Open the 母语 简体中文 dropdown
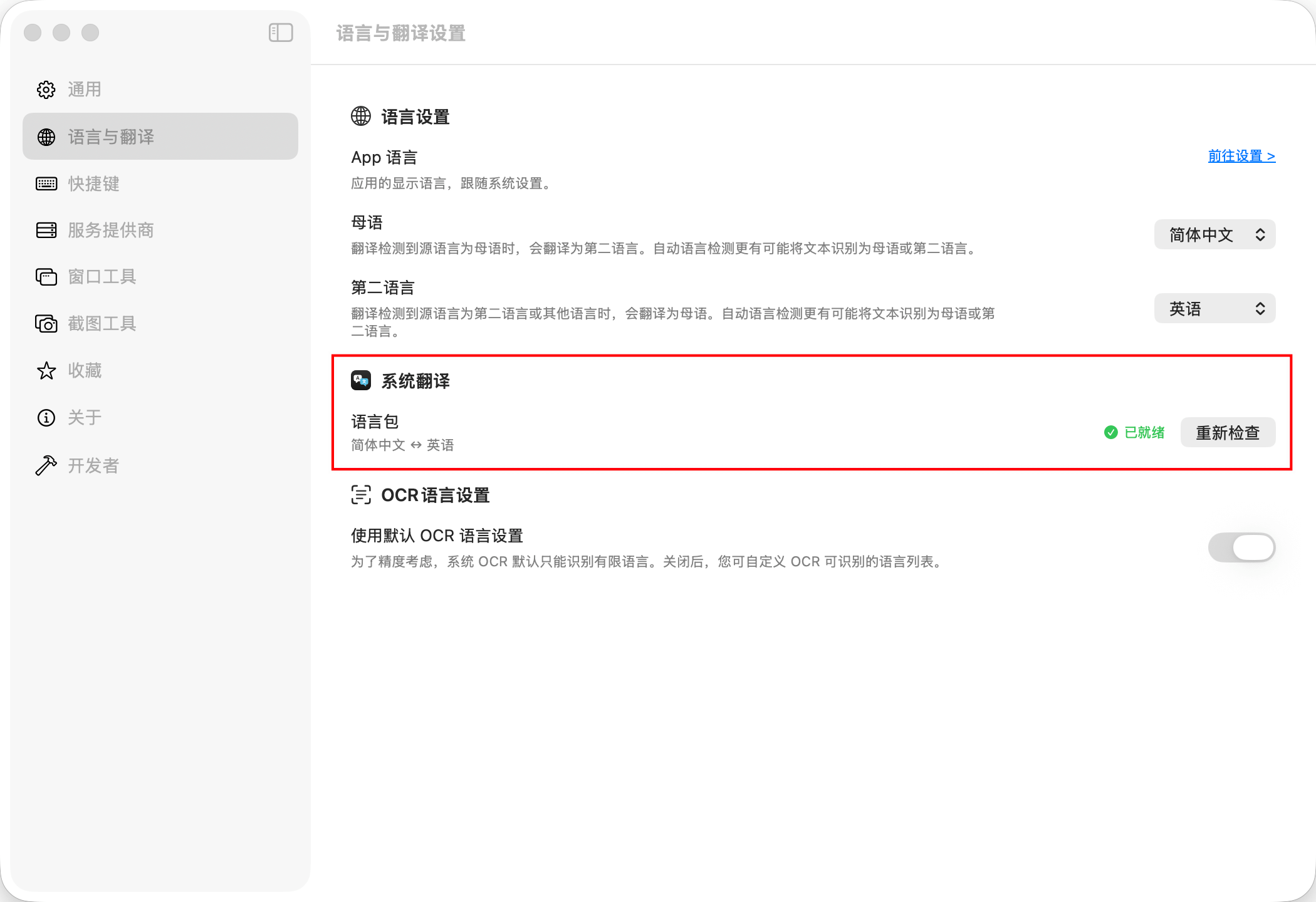The width and height of the screenshot is (1316, 902). click(x=1214, y=235)
